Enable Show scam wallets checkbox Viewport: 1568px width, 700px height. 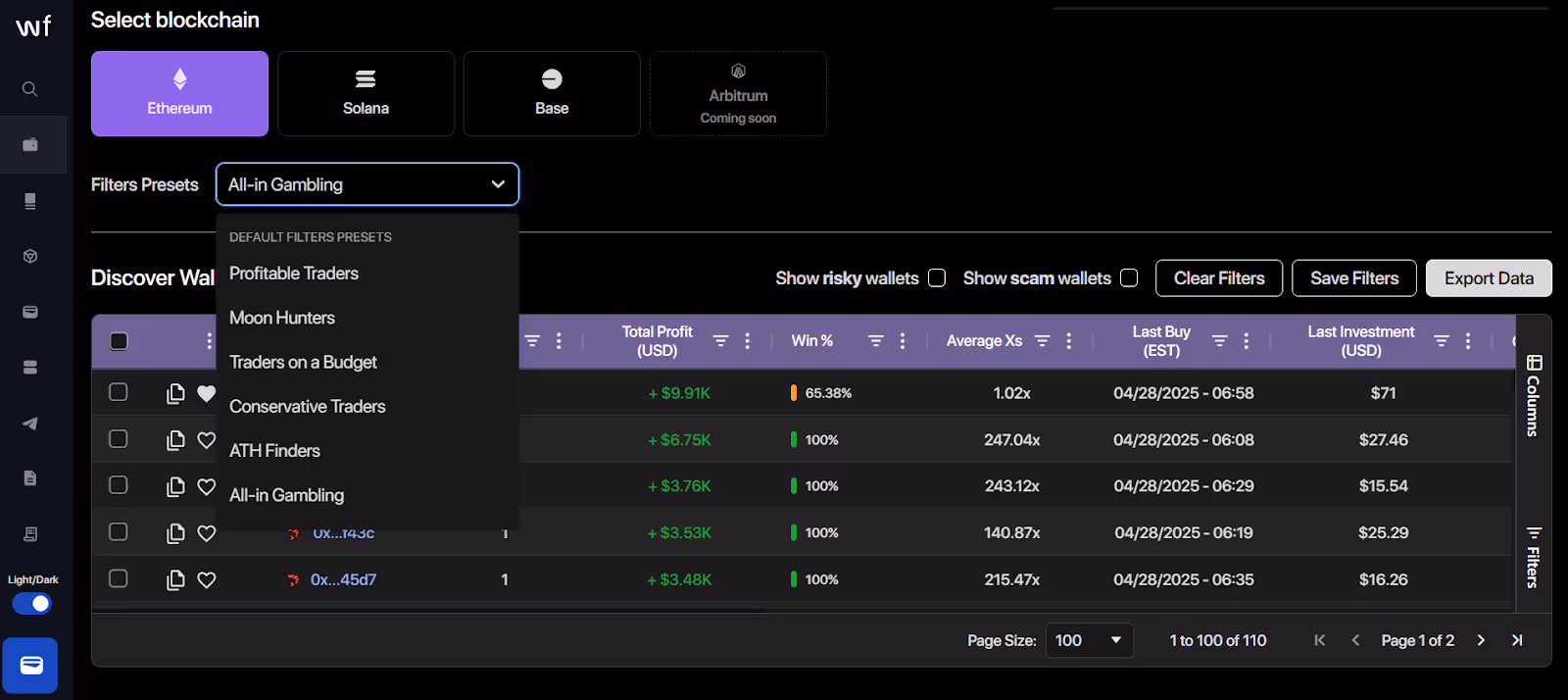click(1129, 278)
